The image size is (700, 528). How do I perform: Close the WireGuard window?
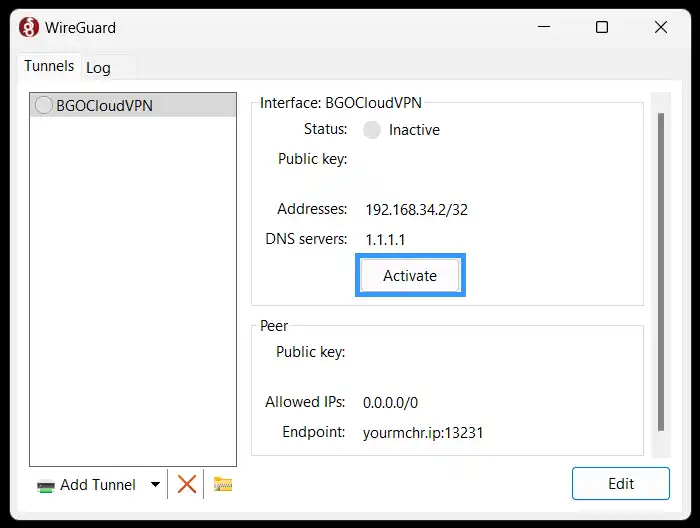pyautogui.click(x=661, y=27)
